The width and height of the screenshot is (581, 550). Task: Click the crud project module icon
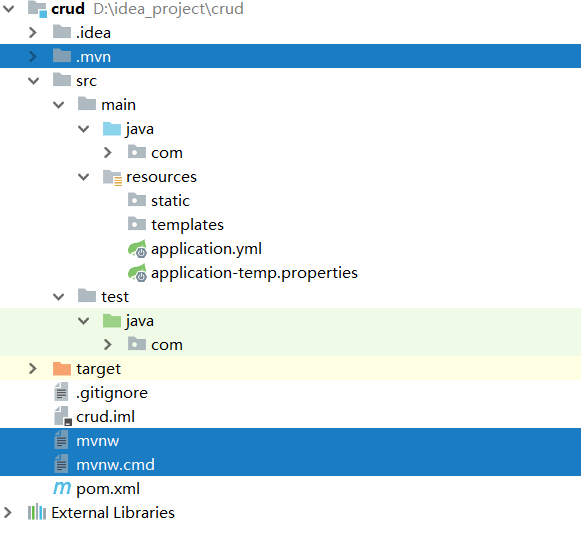point(37,9)
